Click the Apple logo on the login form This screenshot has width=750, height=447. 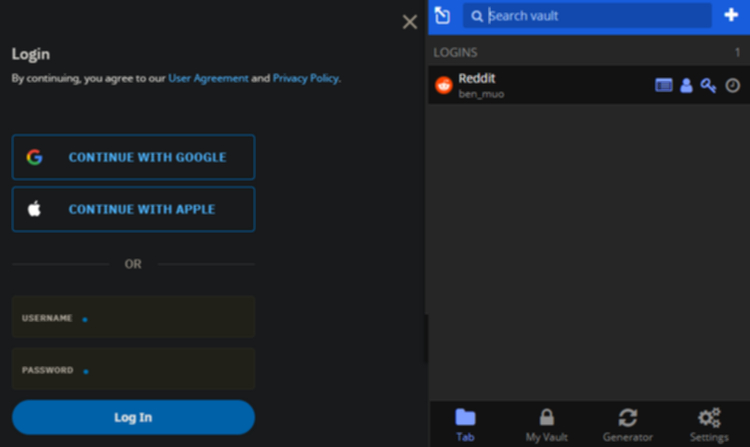tap(34, 209)
